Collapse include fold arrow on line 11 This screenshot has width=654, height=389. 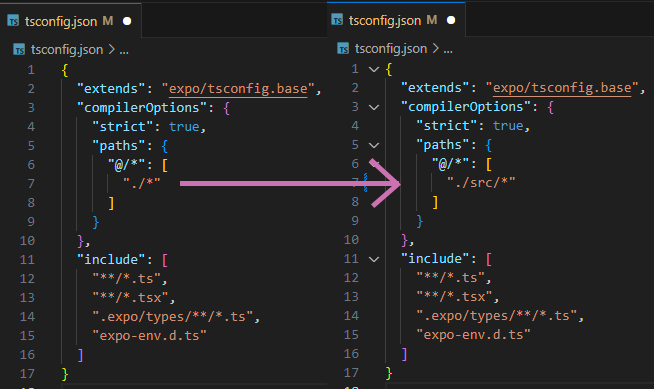point(374,259)
